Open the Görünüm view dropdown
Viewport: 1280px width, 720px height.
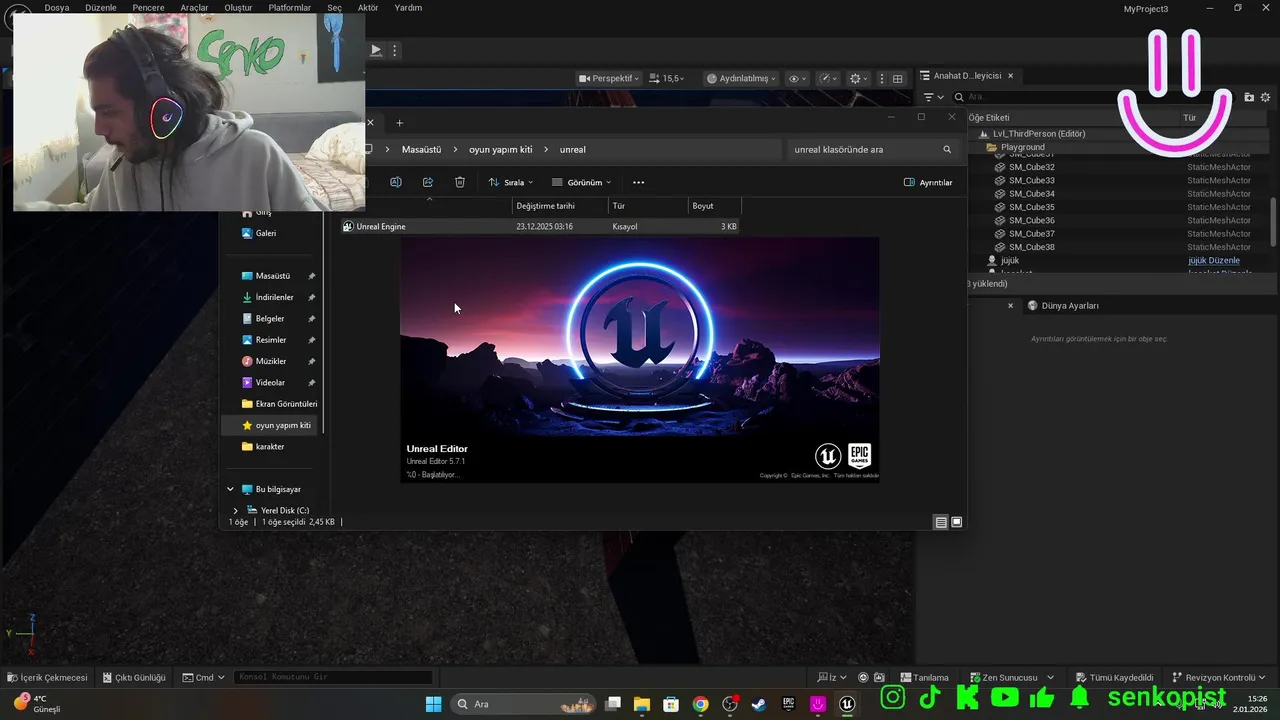581,182
